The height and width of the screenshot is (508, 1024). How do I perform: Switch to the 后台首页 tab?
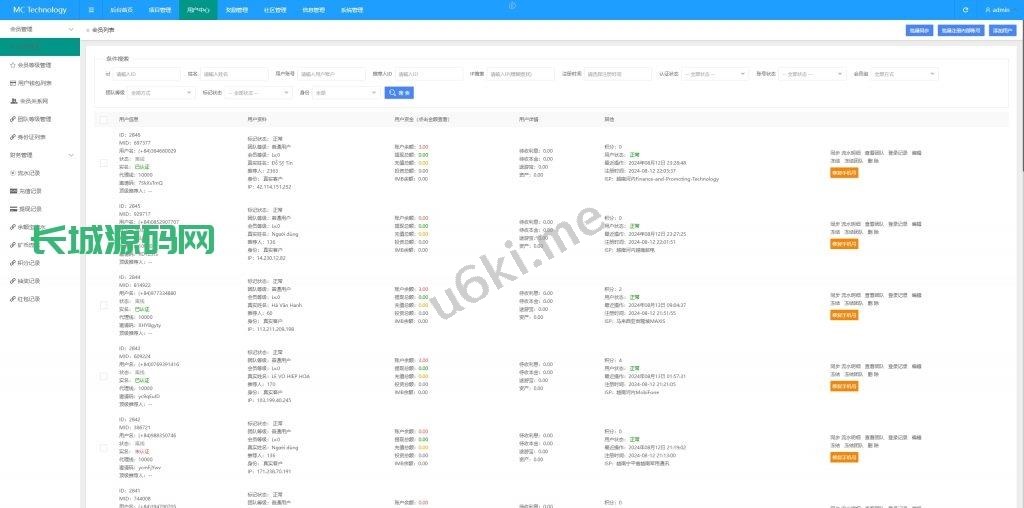[x=121, y=10]
